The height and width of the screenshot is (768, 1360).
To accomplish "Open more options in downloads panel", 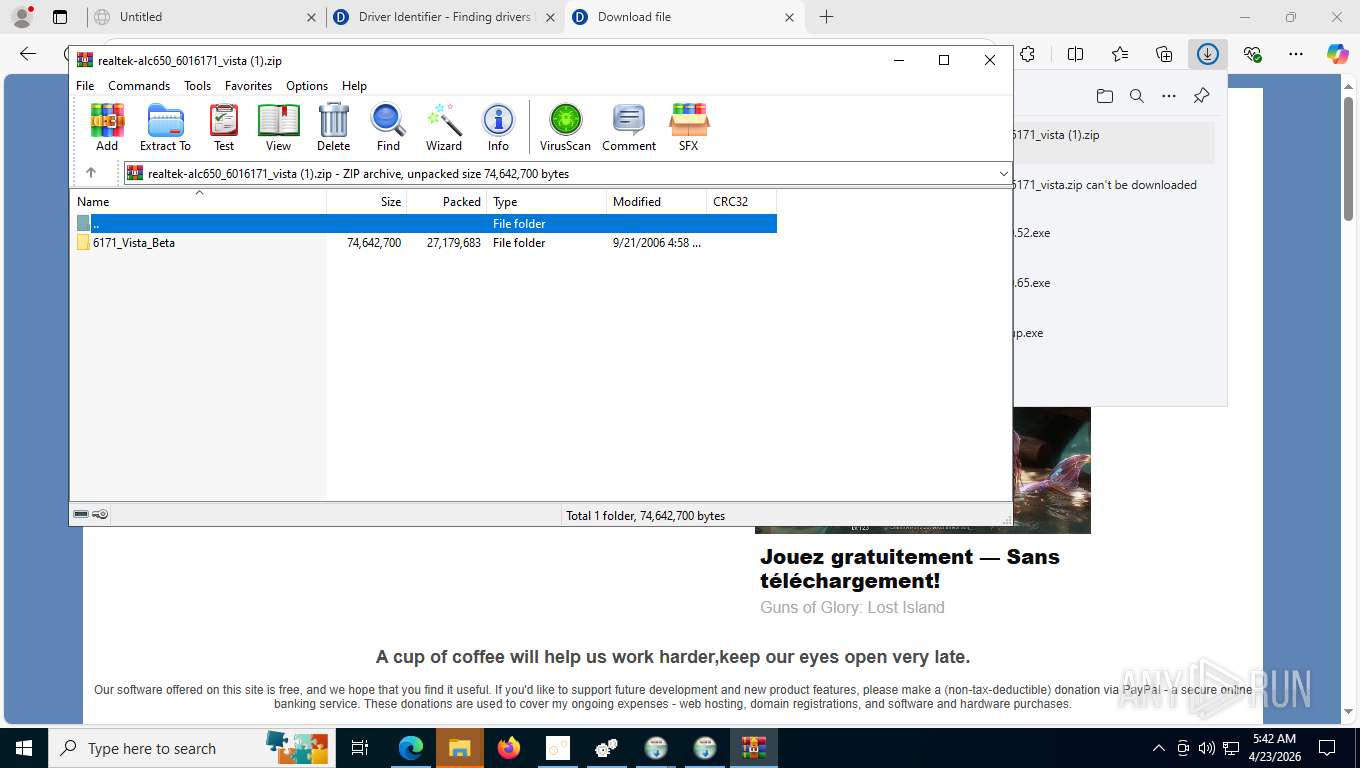I will (x=1169, y=96).
